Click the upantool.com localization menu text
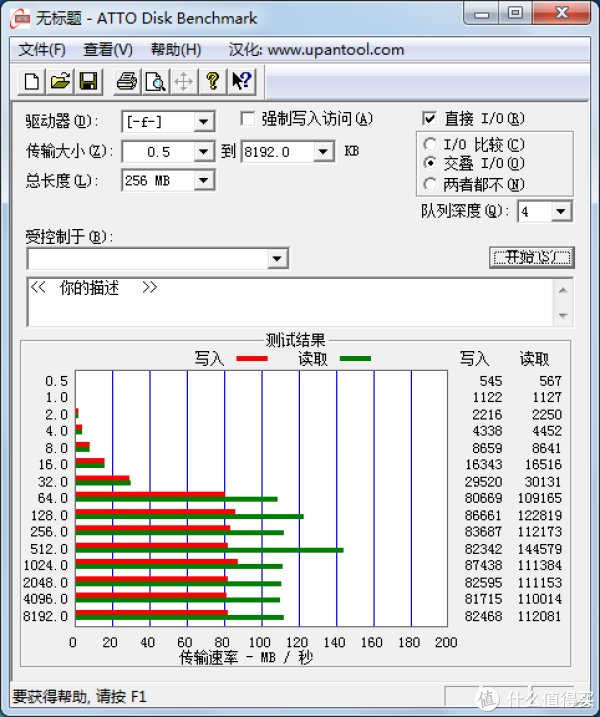The height and width of the screenshot is (717, 600). point(316,49)
